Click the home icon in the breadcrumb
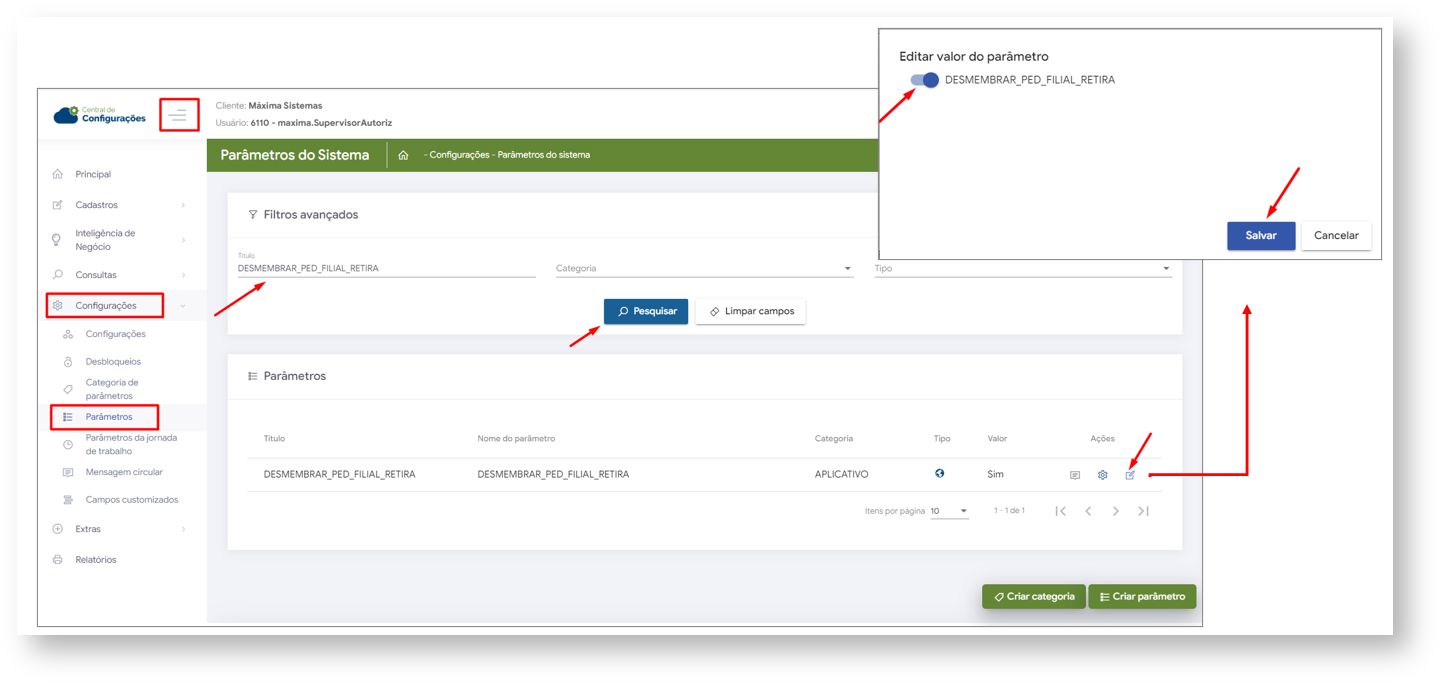Image resolution: width=1441 pixels, height=683 pixels. (x=403, y=155)
